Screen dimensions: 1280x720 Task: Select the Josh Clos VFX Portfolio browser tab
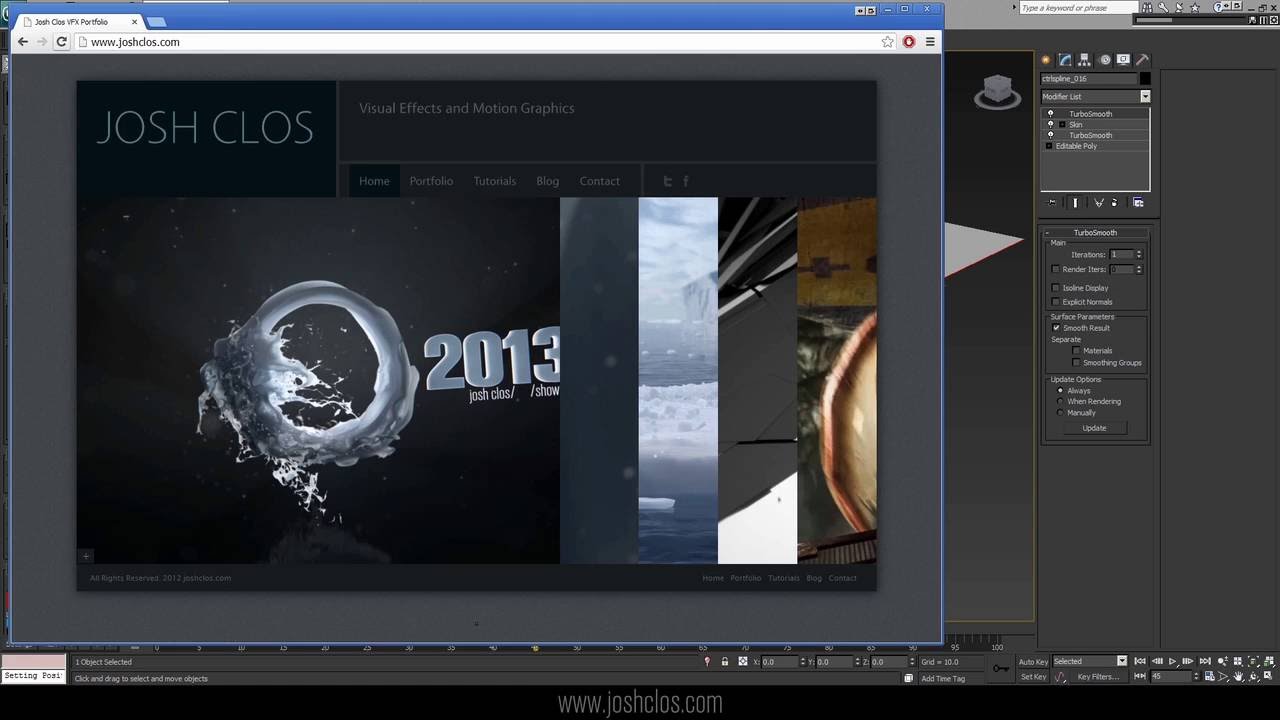pos(82,22)
